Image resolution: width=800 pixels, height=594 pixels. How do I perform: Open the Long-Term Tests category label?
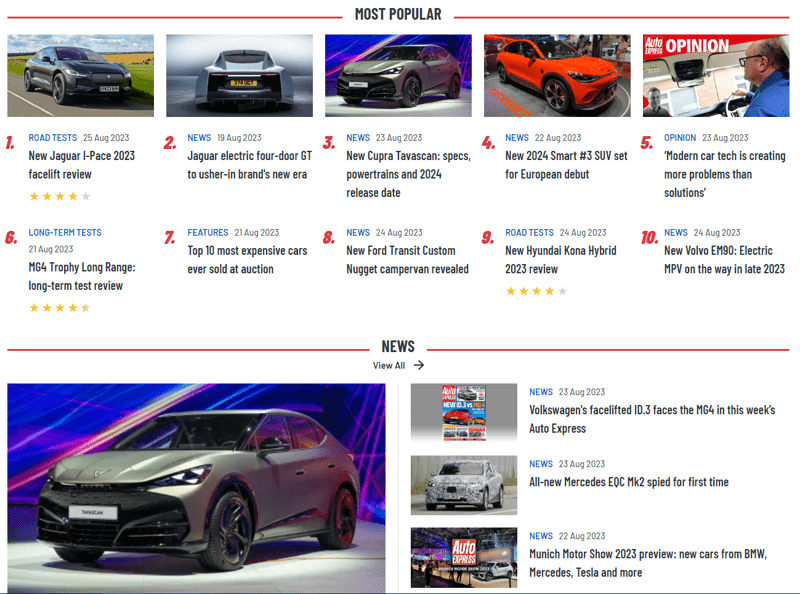coord(65,232)
